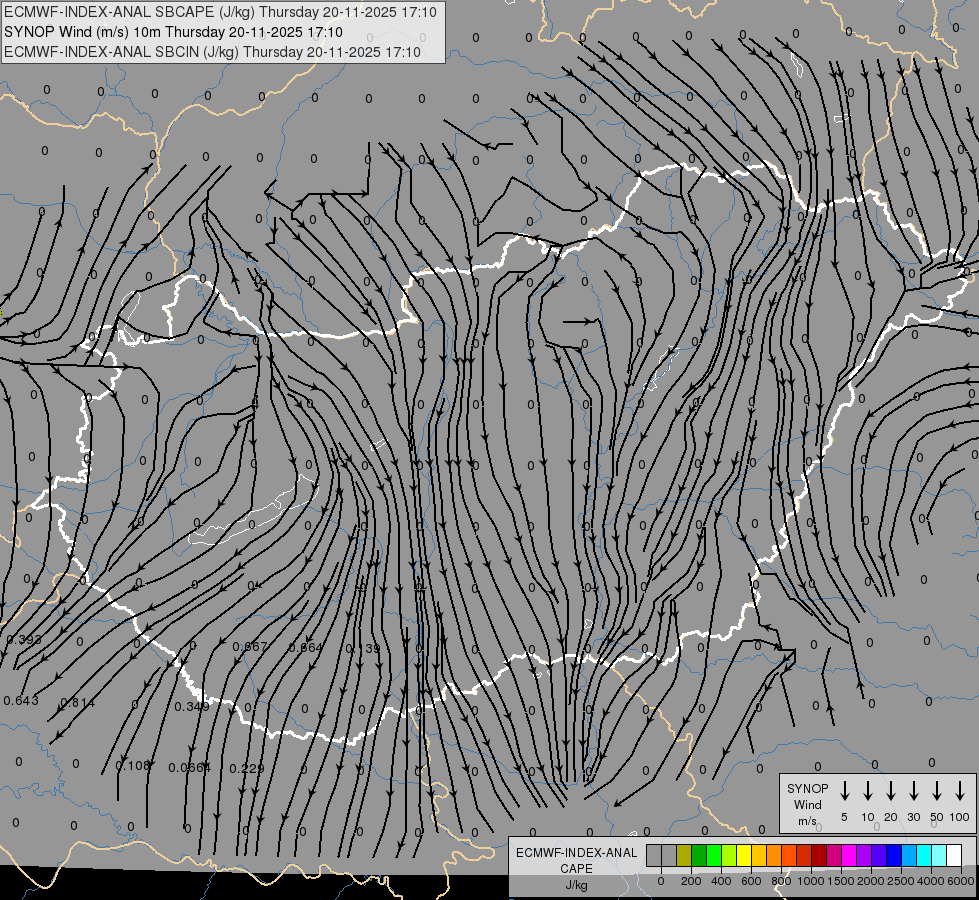Click the 0.643 value on the map

[x=21, y=701]
